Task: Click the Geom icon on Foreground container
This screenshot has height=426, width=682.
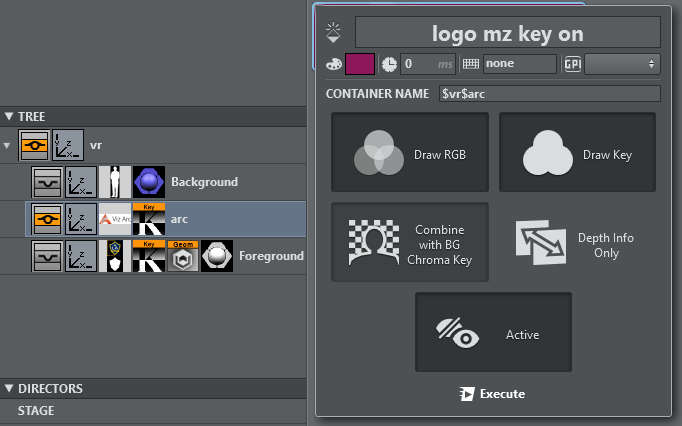Action: (183, 255)
